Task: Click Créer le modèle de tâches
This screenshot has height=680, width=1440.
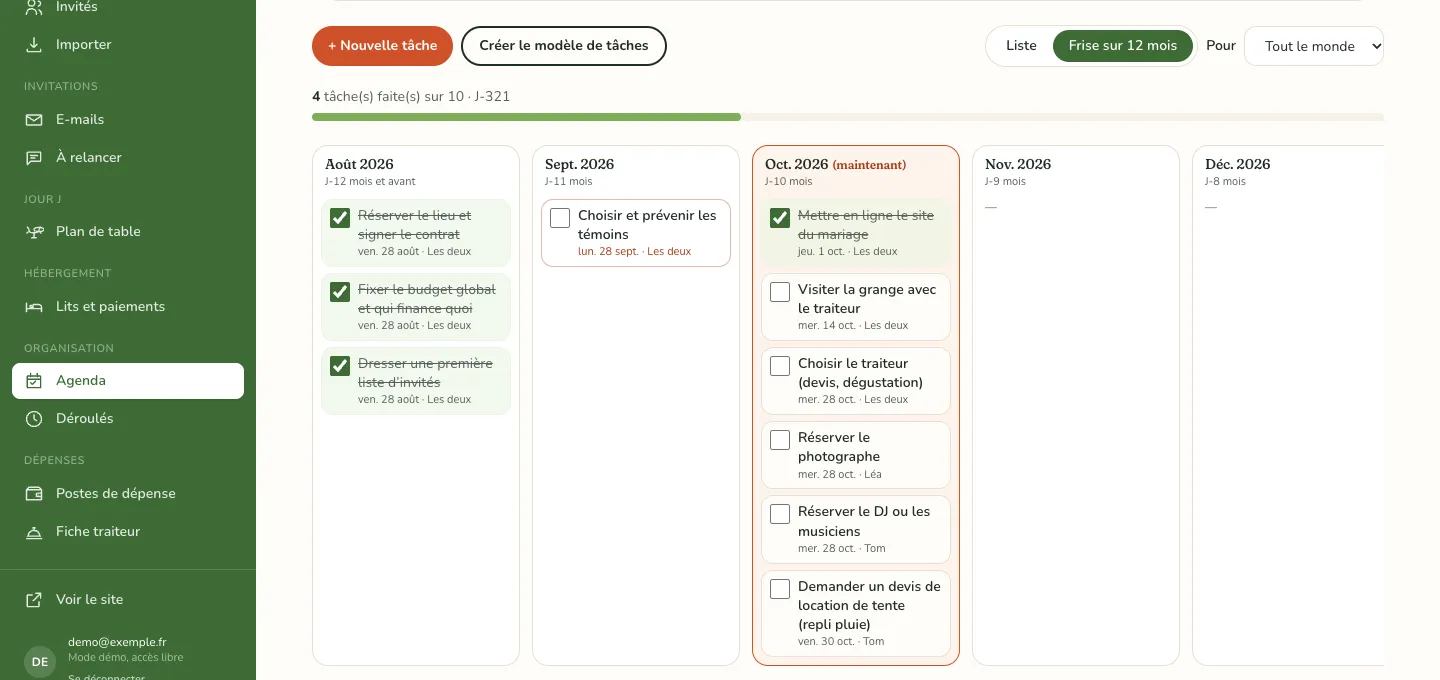Action: pos(564,46)
